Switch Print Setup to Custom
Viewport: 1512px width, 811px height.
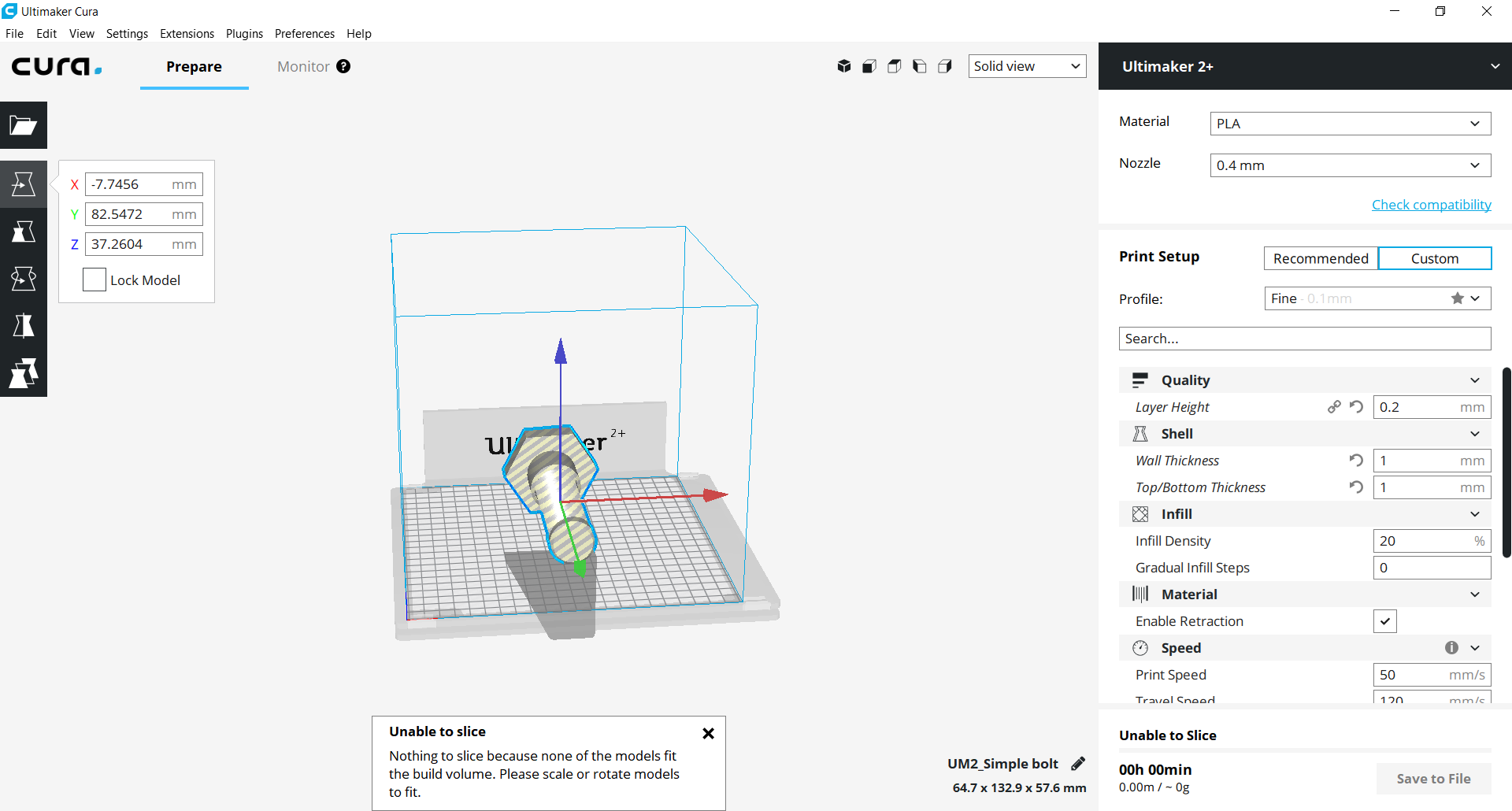(x=1435, y=258)
